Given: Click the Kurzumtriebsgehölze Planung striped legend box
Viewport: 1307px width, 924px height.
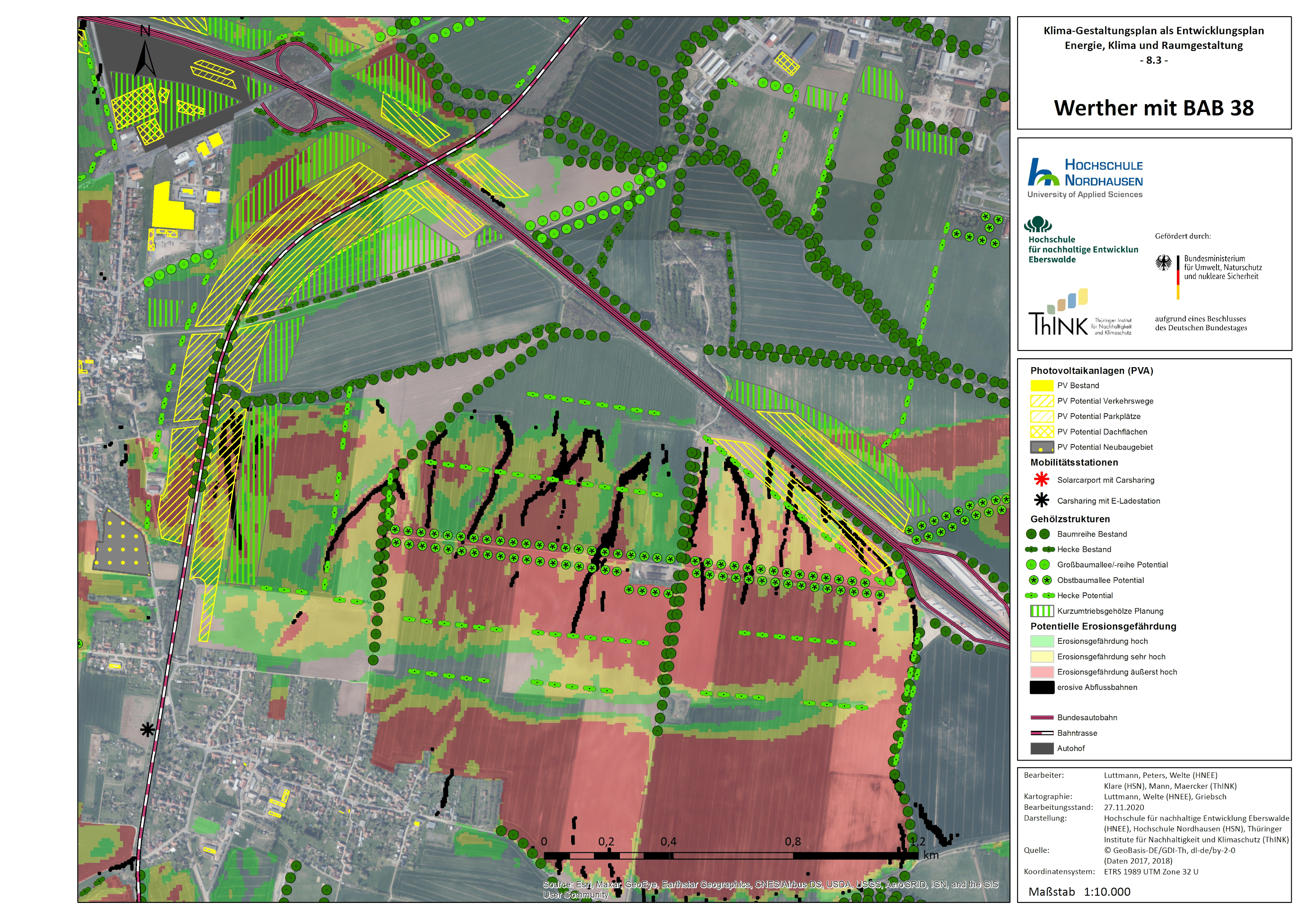Looking at the screenshot, I should coord(1042,611).
